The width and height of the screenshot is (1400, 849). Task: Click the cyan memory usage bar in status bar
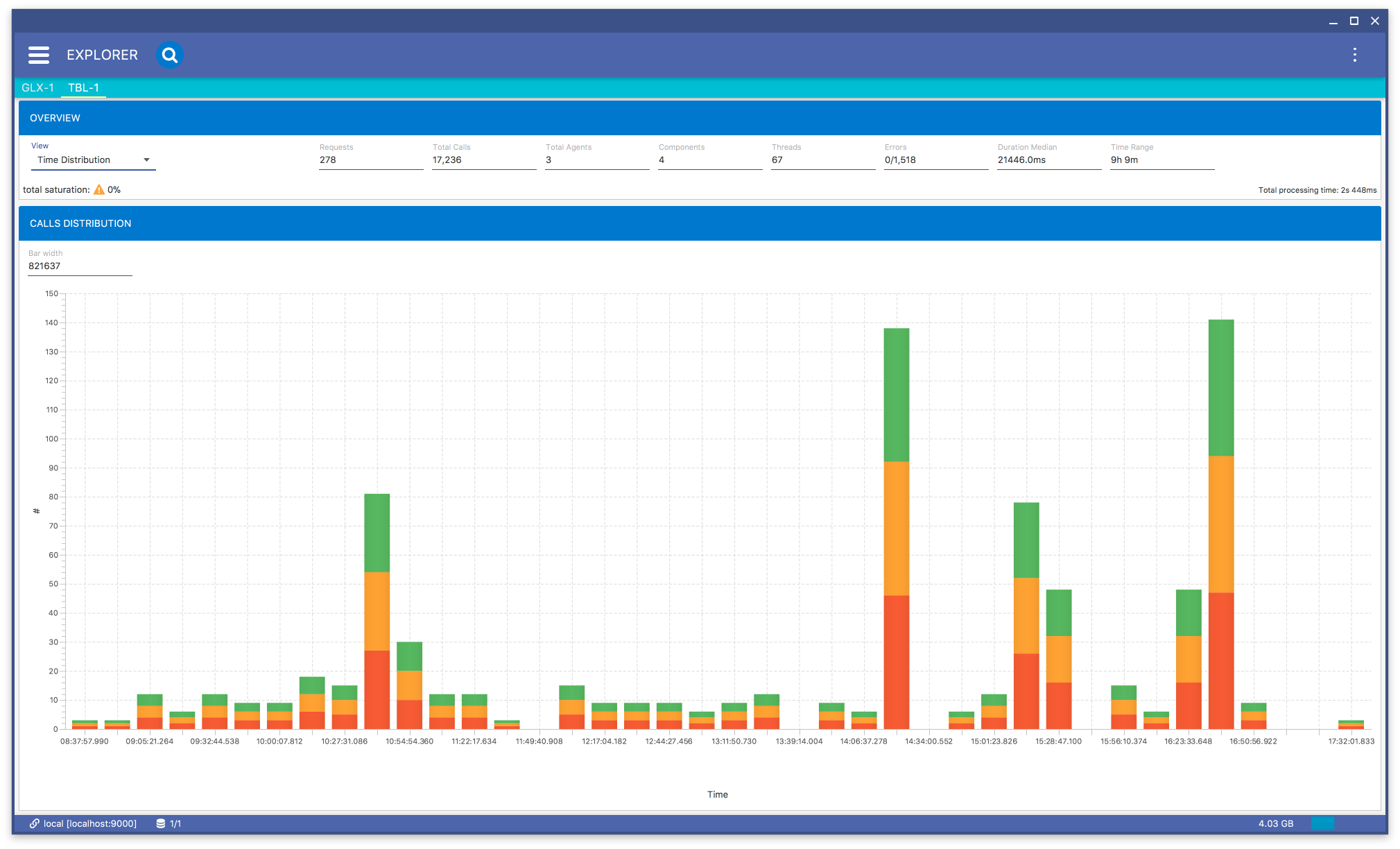click(1322, 823)
